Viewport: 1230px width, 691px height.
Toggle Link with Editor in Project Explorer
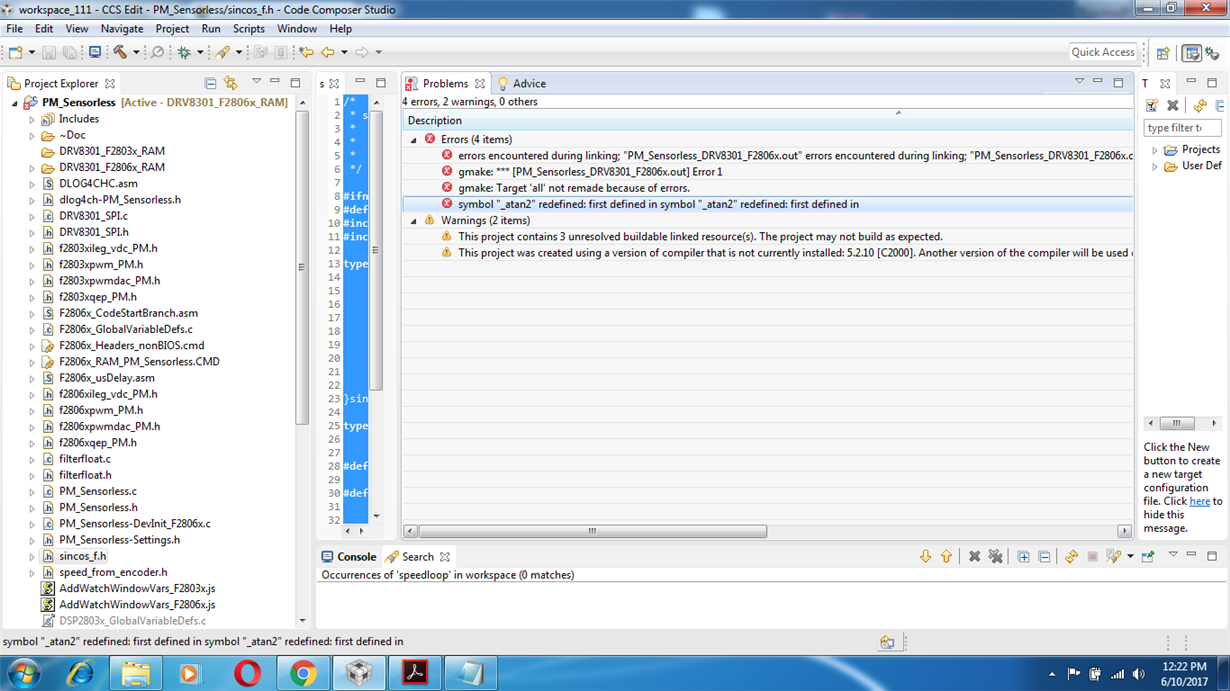(x=231, y=84)
